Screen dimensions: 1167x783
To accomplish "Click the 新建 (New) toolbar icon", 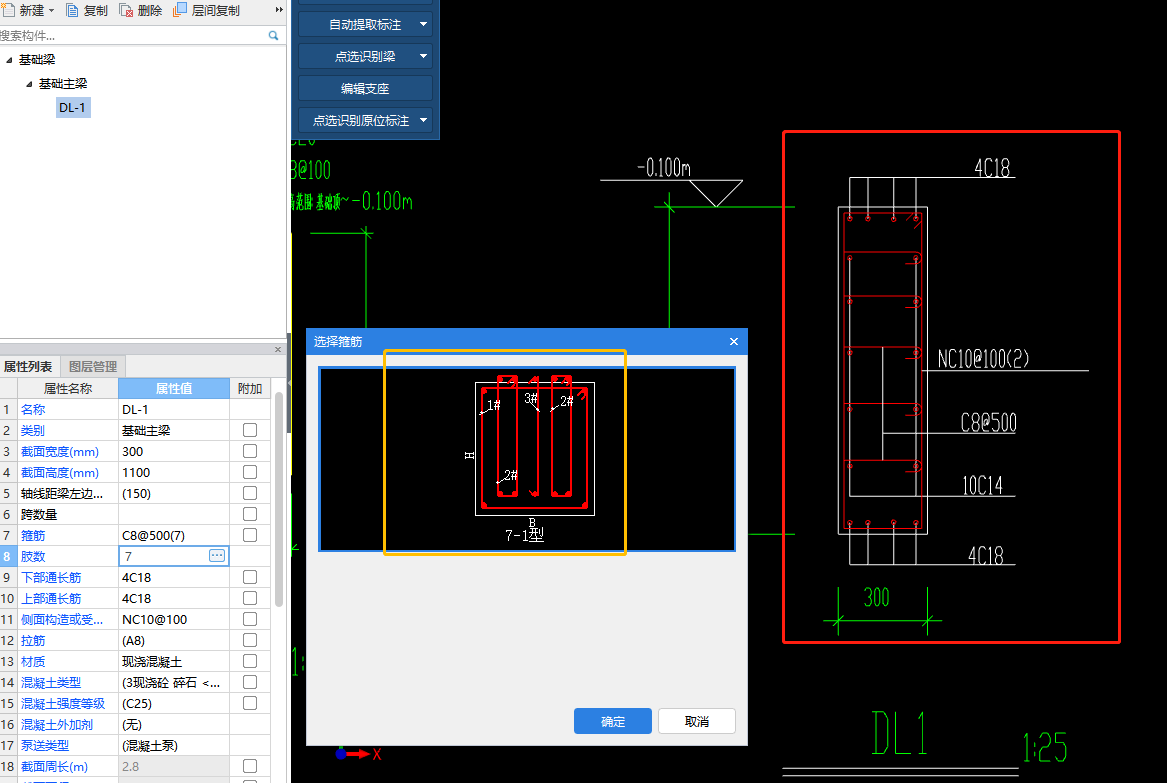I will tap(8, 10).
